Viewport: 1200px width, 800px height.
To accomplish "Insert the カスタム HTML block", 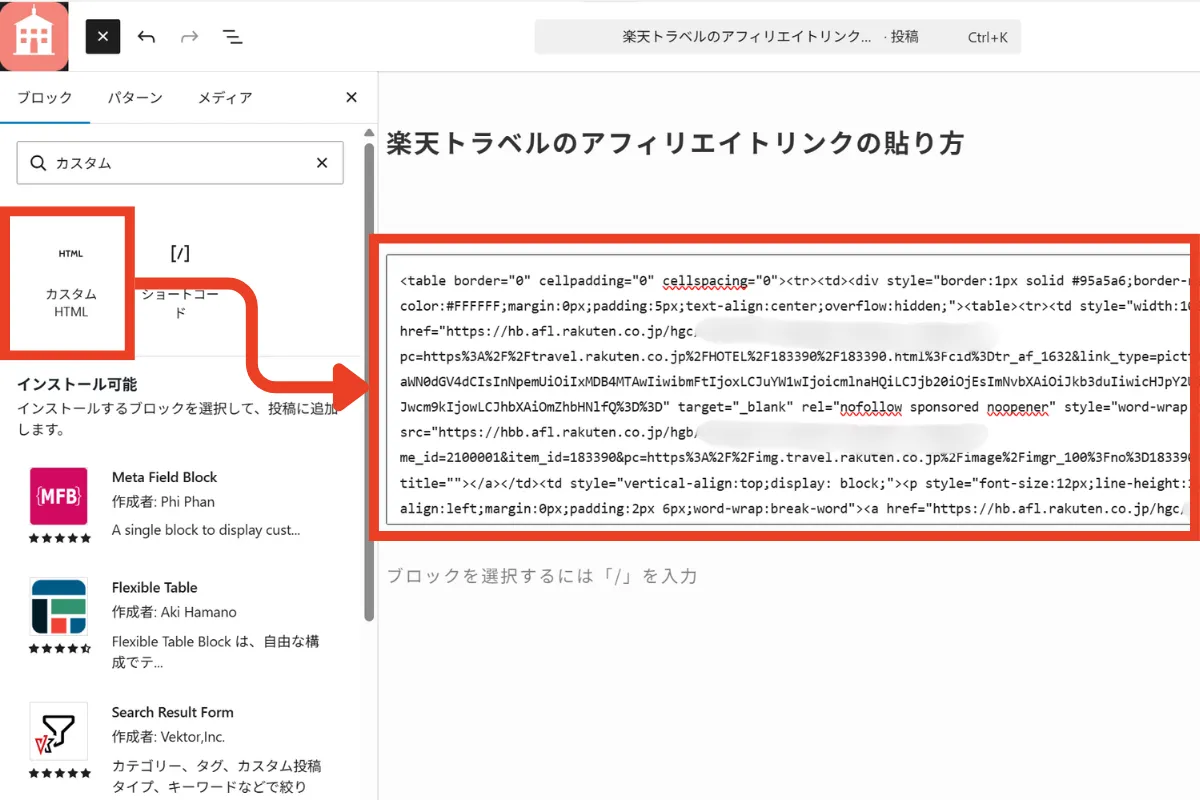I will 71,284.
